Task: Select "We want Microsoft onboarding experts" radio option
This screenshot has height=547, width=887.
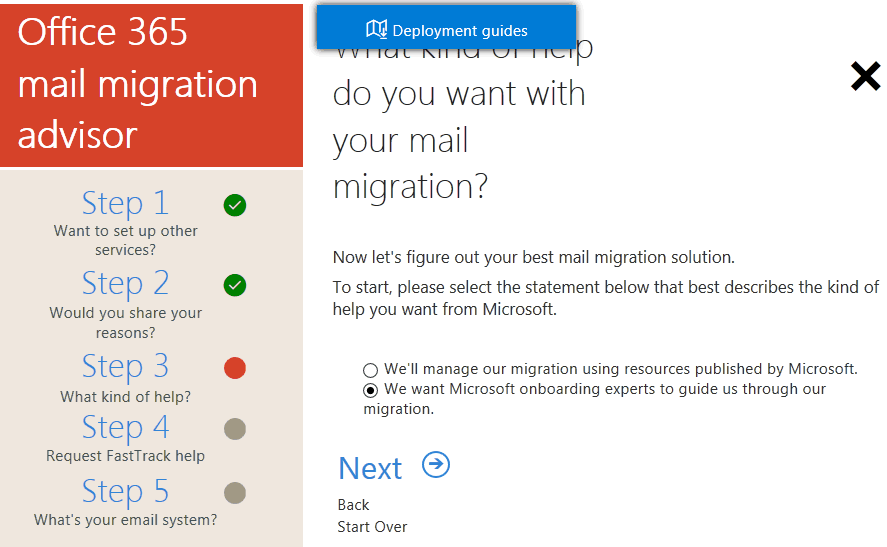Action: click(371, 390)
